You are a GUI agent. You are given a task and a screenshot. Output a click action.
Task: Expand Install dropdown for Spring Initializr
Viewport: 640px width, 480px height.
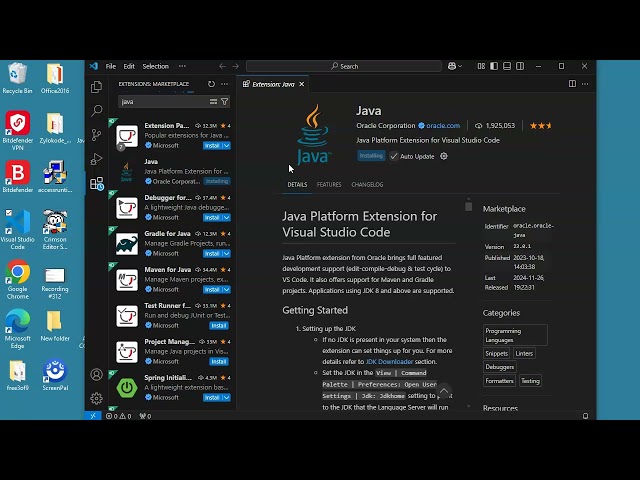click(x=227, y=398)
